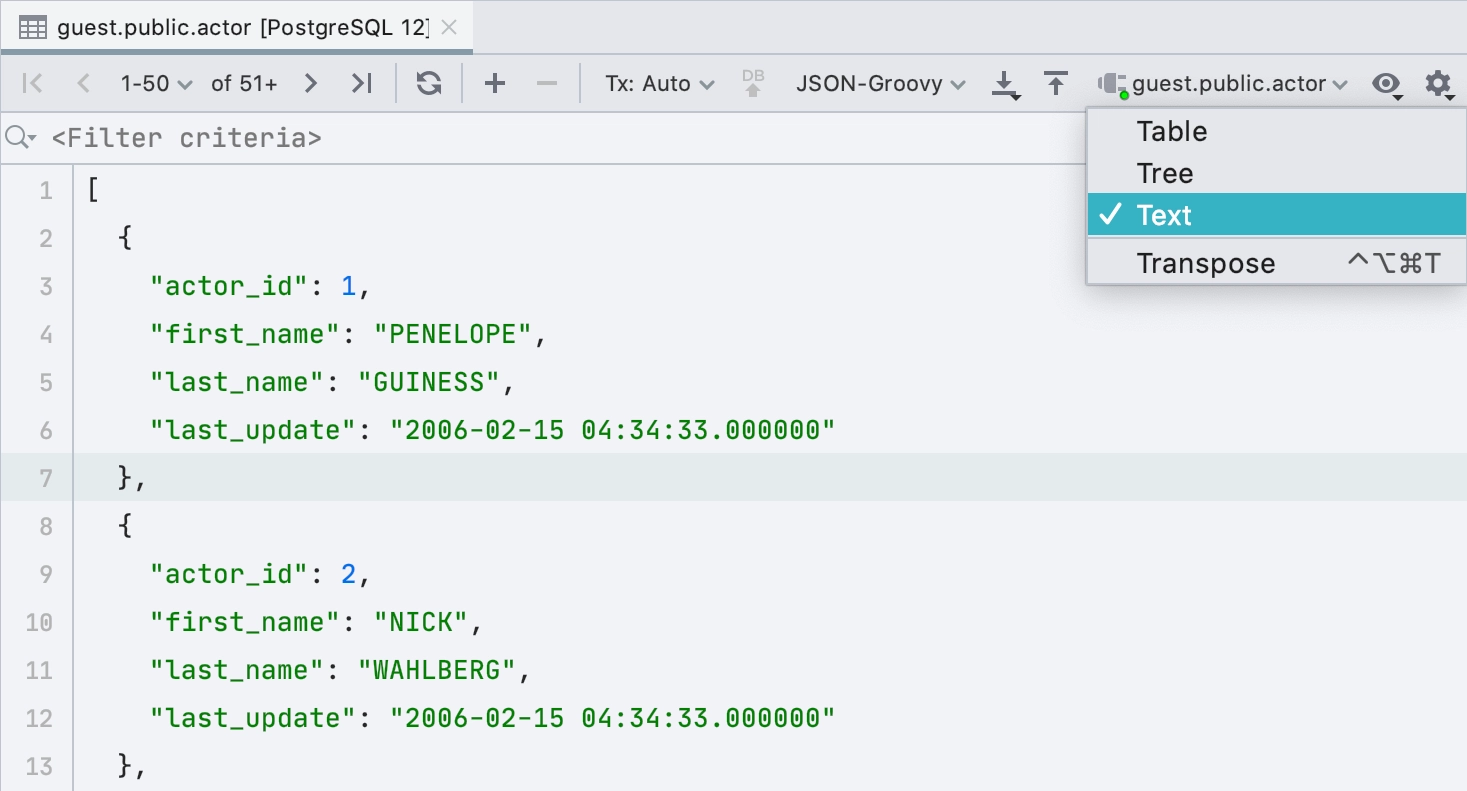Select the guest.public.actor editor tab

236,27
